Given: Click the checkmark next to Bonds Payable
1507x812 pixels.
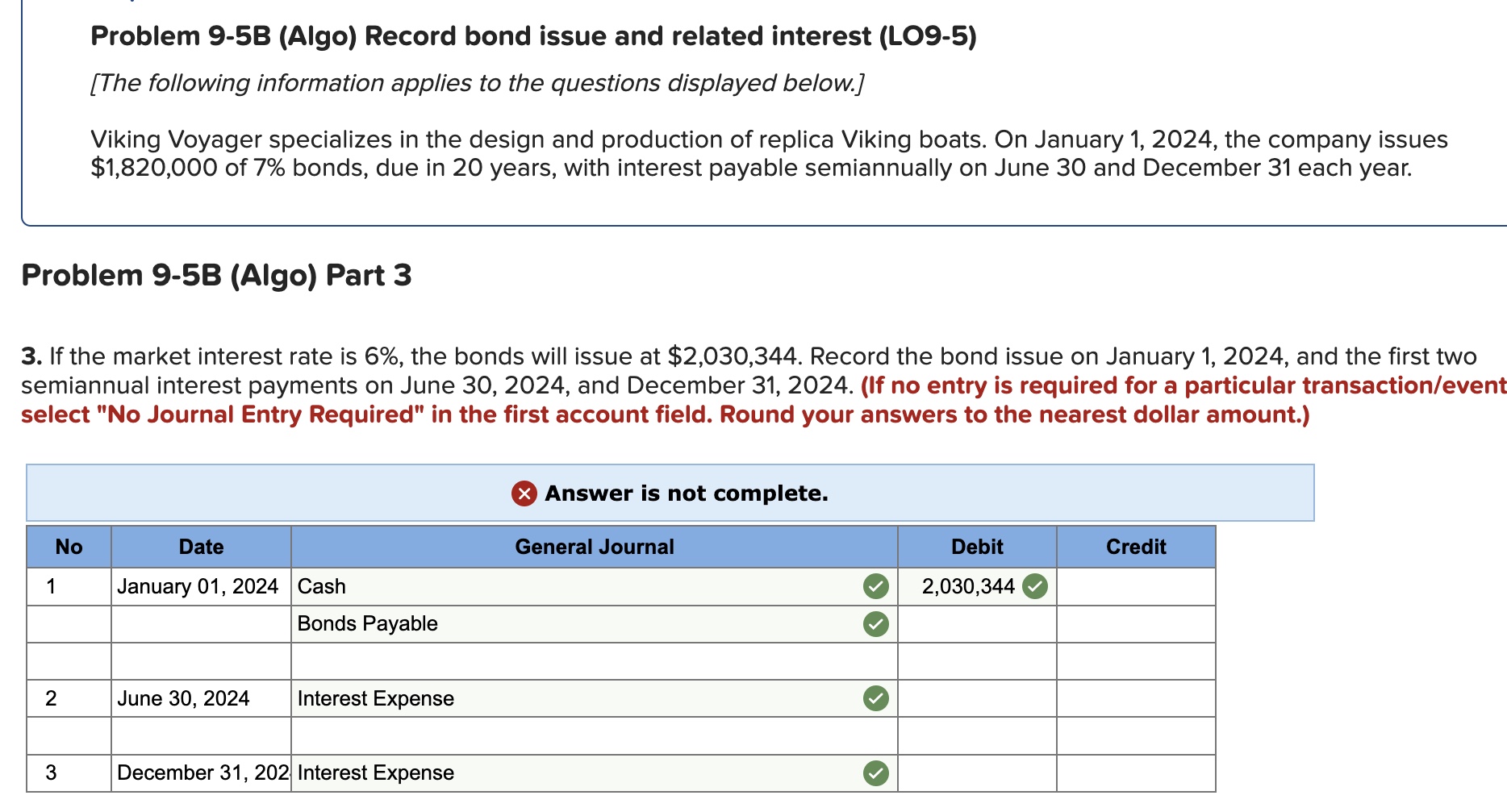Looking at the screenshot, I should click(x=875, y=623).
